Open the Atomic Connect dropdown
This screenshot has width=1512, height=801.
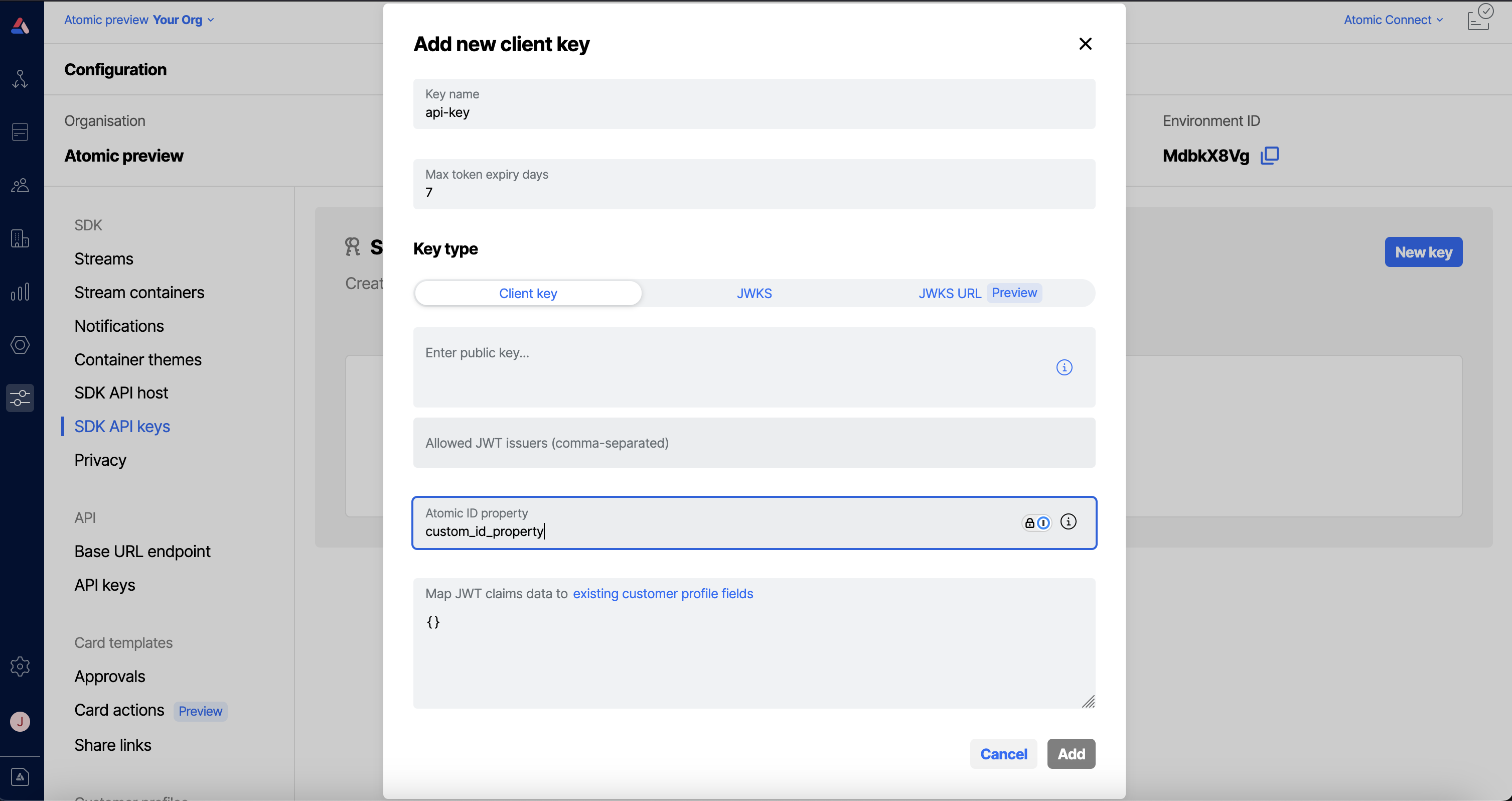click(1394, 20)
